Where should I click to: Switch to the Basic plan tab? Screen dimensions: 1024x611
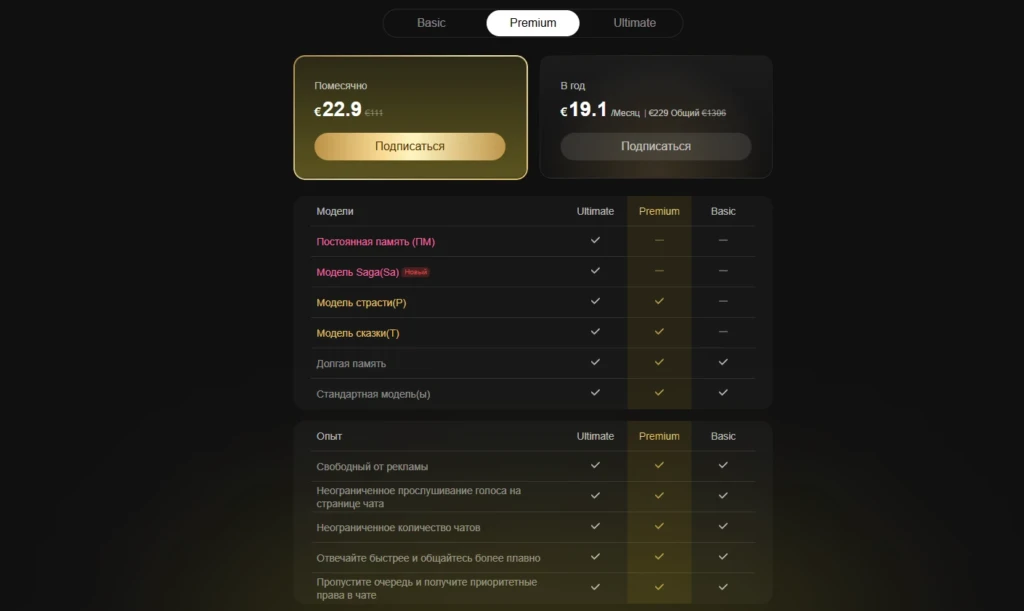[431, 23]
